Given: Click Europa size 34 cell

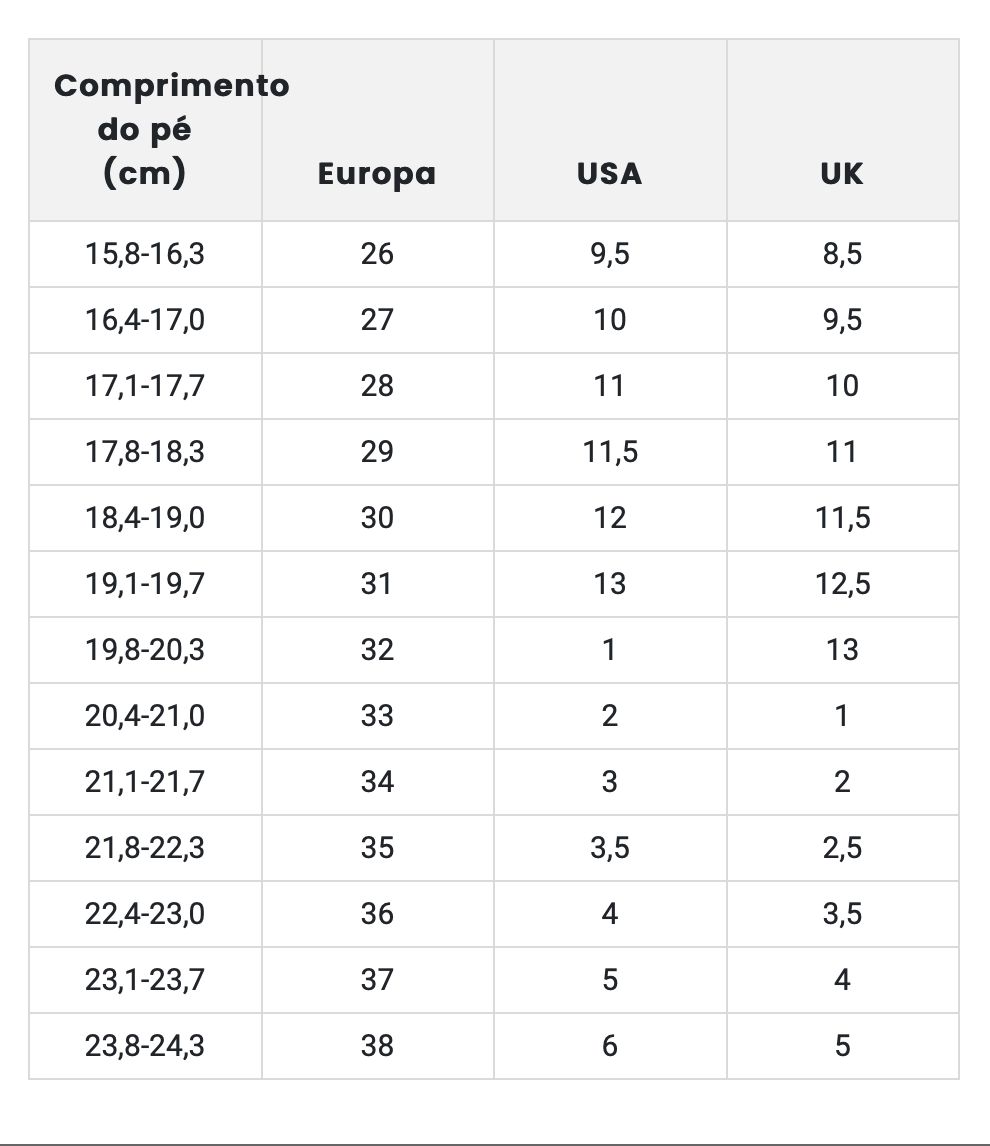Looking at the screenshot, I should [377, 782].
